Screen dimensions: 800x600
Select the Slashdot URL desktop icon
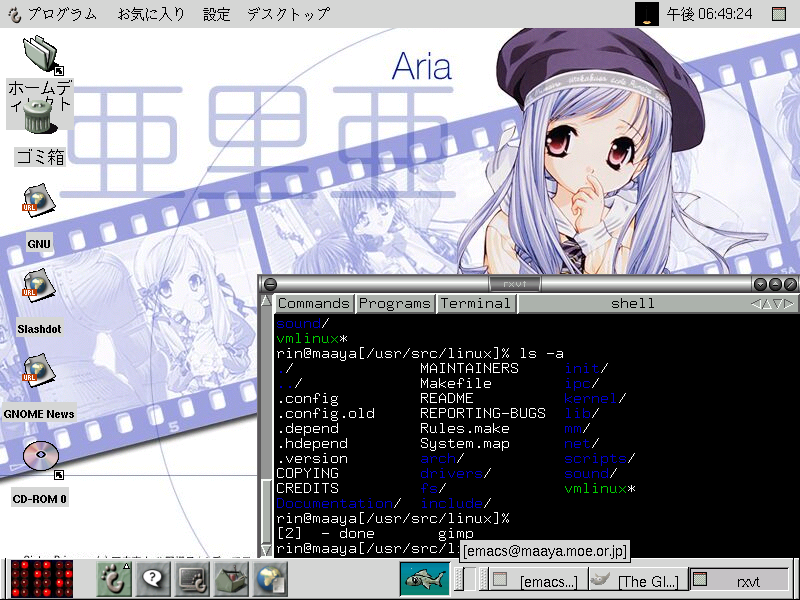point(39,285)
